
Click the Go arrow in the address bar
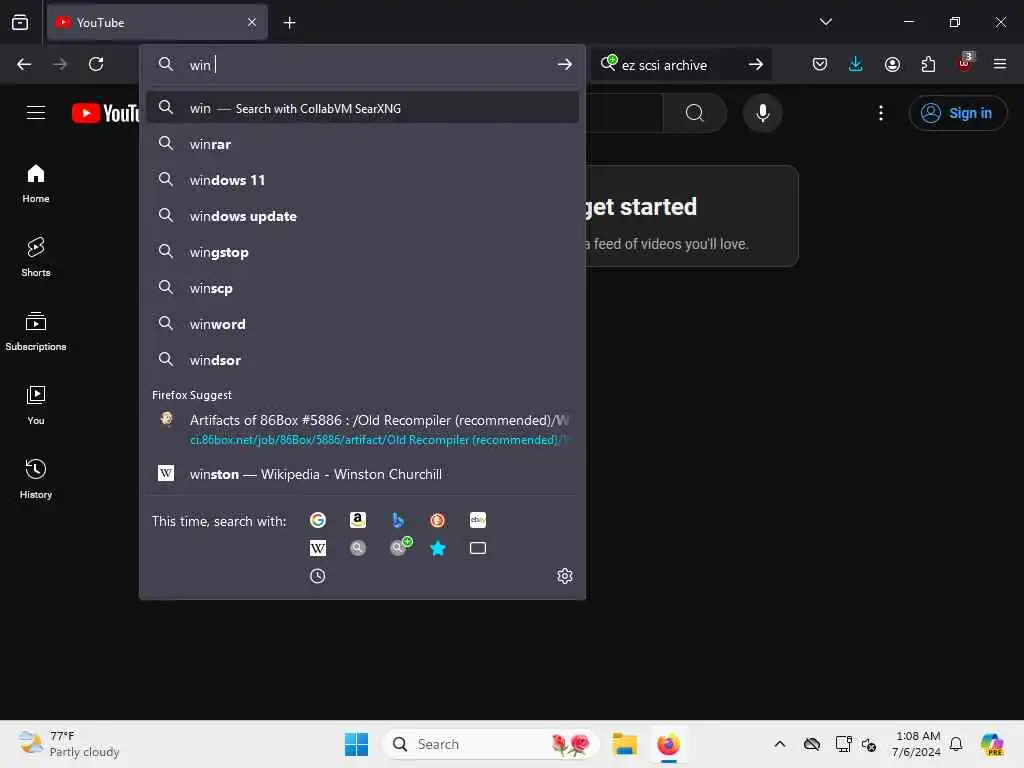565,64
